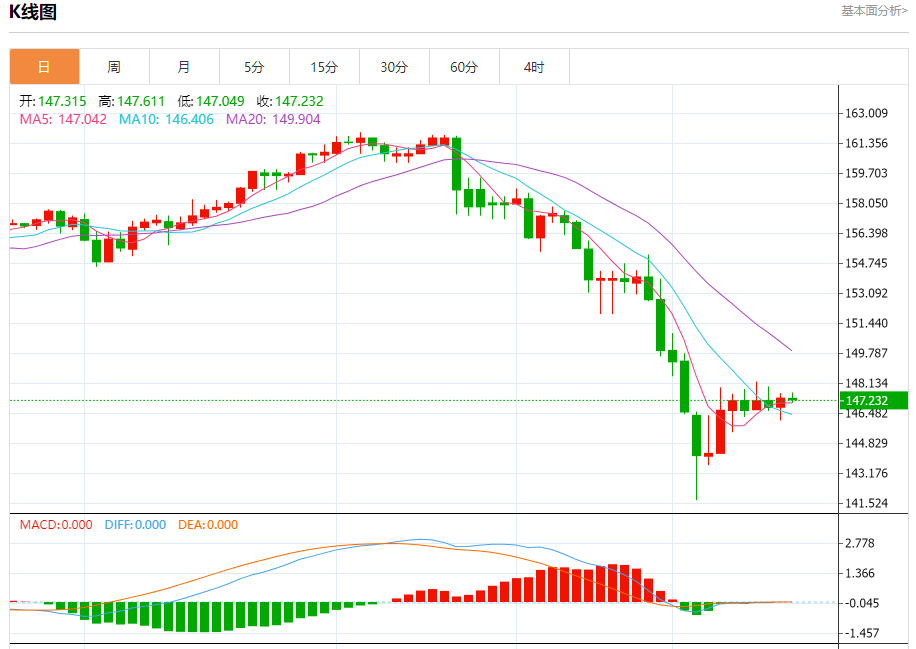The image size is (916, 649).
Task: Open the 基本面分析 link
Action: coord(874,11)
